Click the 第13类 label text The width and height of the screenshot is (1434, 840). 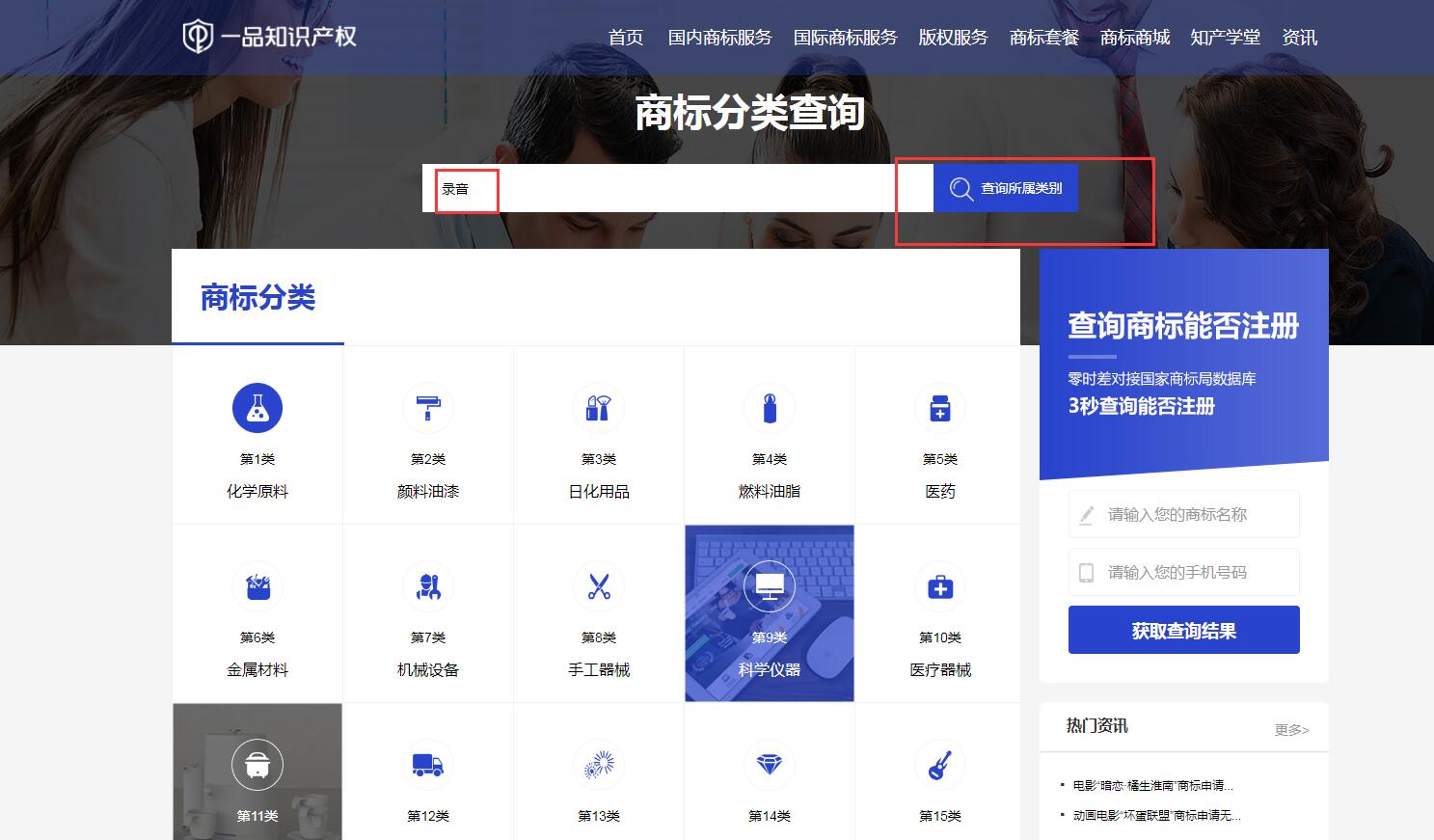coord(599,816)
